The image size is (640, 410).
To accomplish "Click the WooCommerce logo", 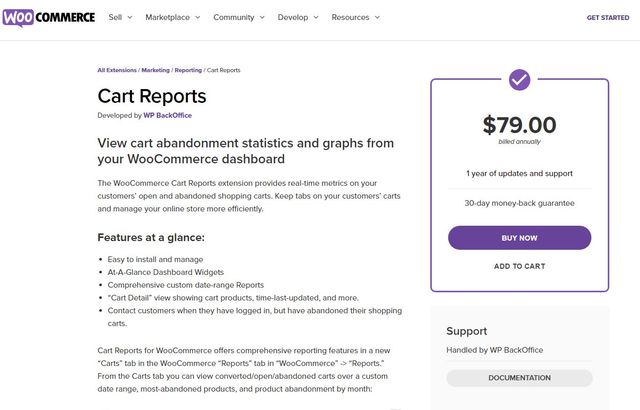I will 49,18.
